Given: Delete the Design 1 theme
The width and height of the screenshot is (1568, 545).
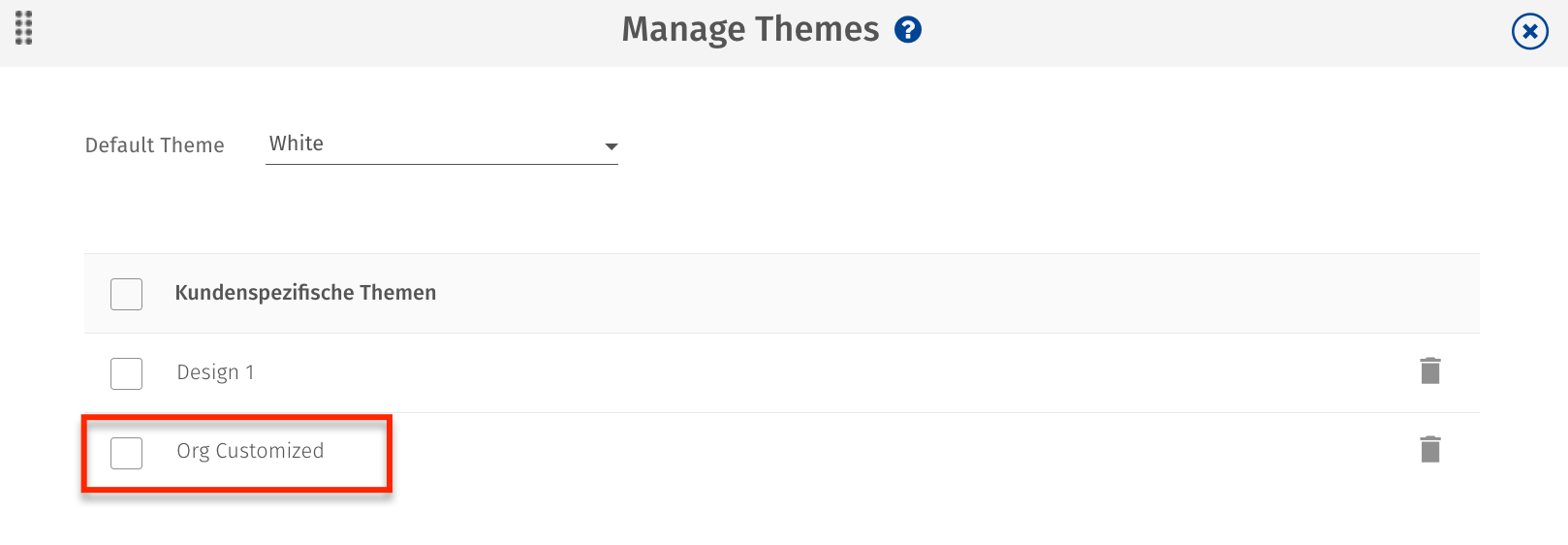Looking at the screenshot, I should coord(1429,370).
